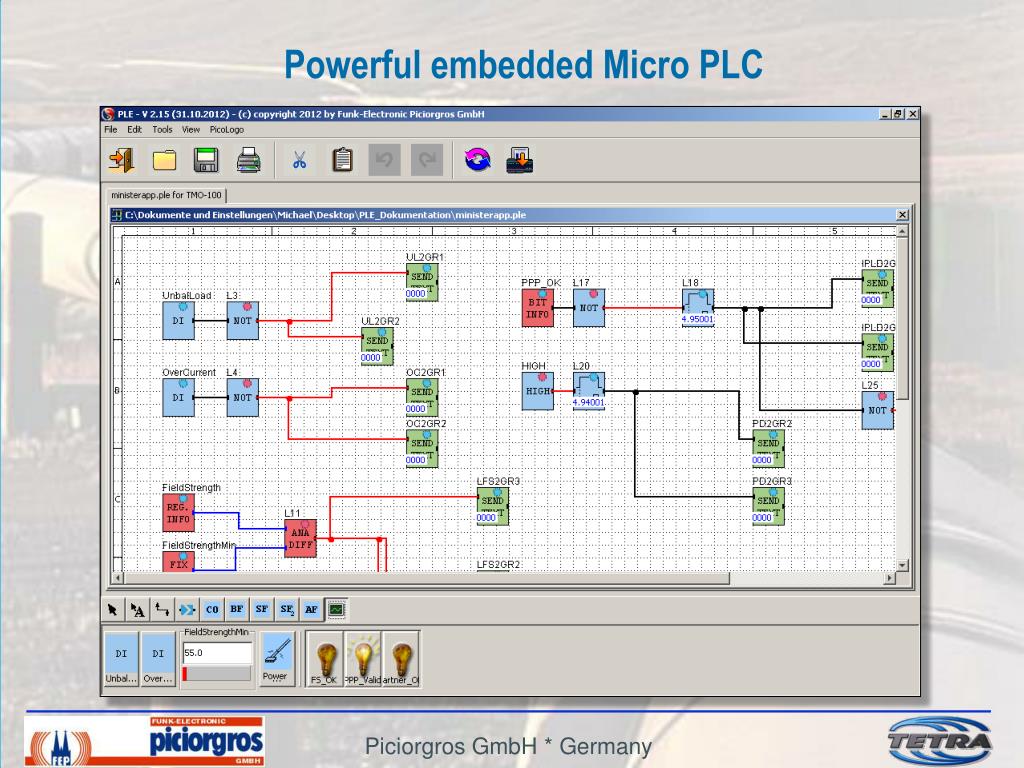Screen dimensions: 1024x768
Task: Paste from the clipboard icon
Action: pyautogui.click(x=342, y=160)
